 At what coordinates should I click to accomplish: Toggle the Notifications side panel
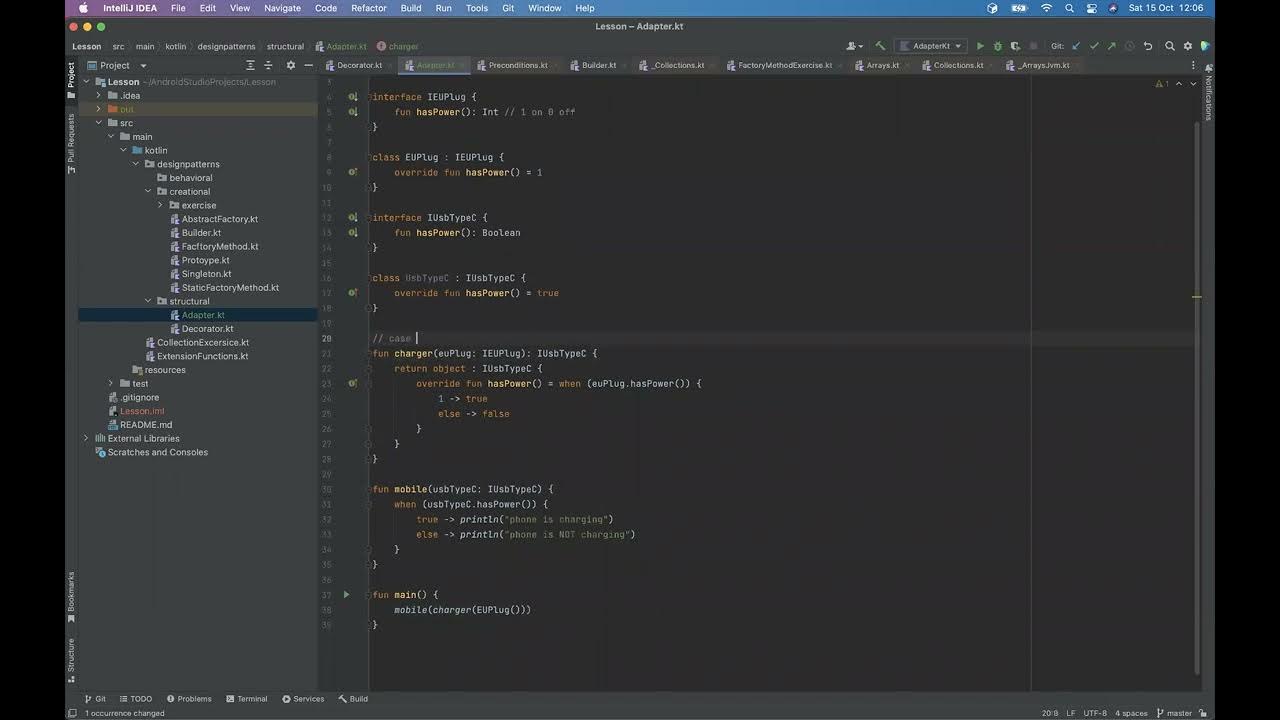click(1207, 92)
